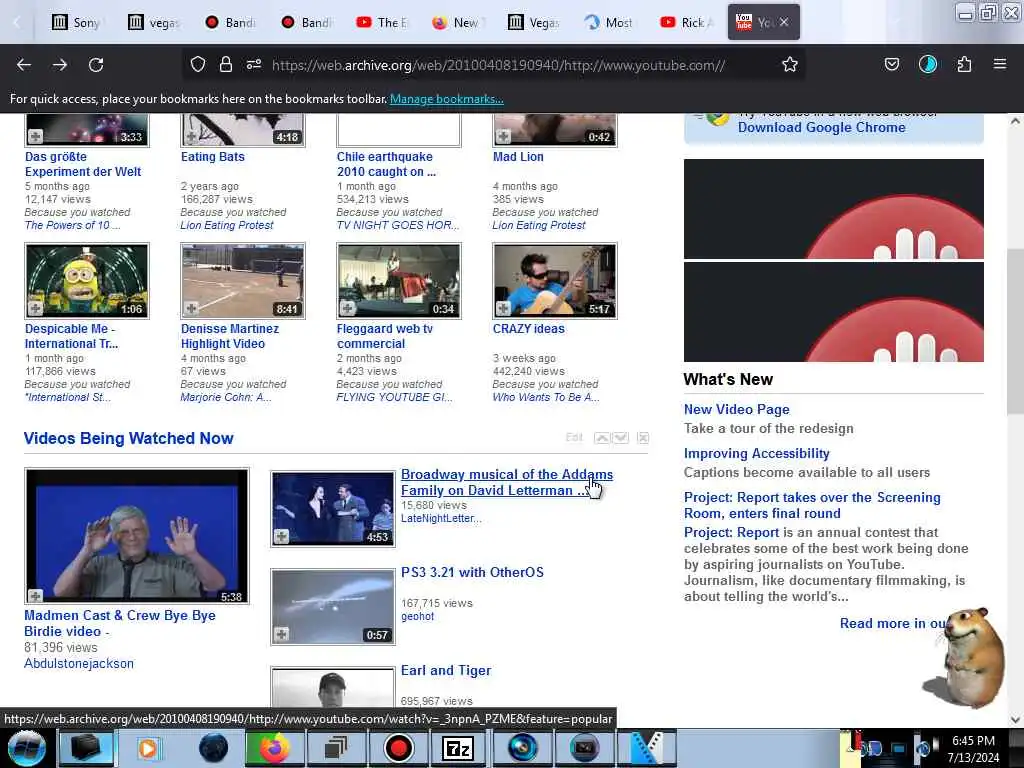Image resolution: width=1024 pixels, height=768 pixels.
Task: Open tracking protection shield icon in address bar
Action: [198, 64]
